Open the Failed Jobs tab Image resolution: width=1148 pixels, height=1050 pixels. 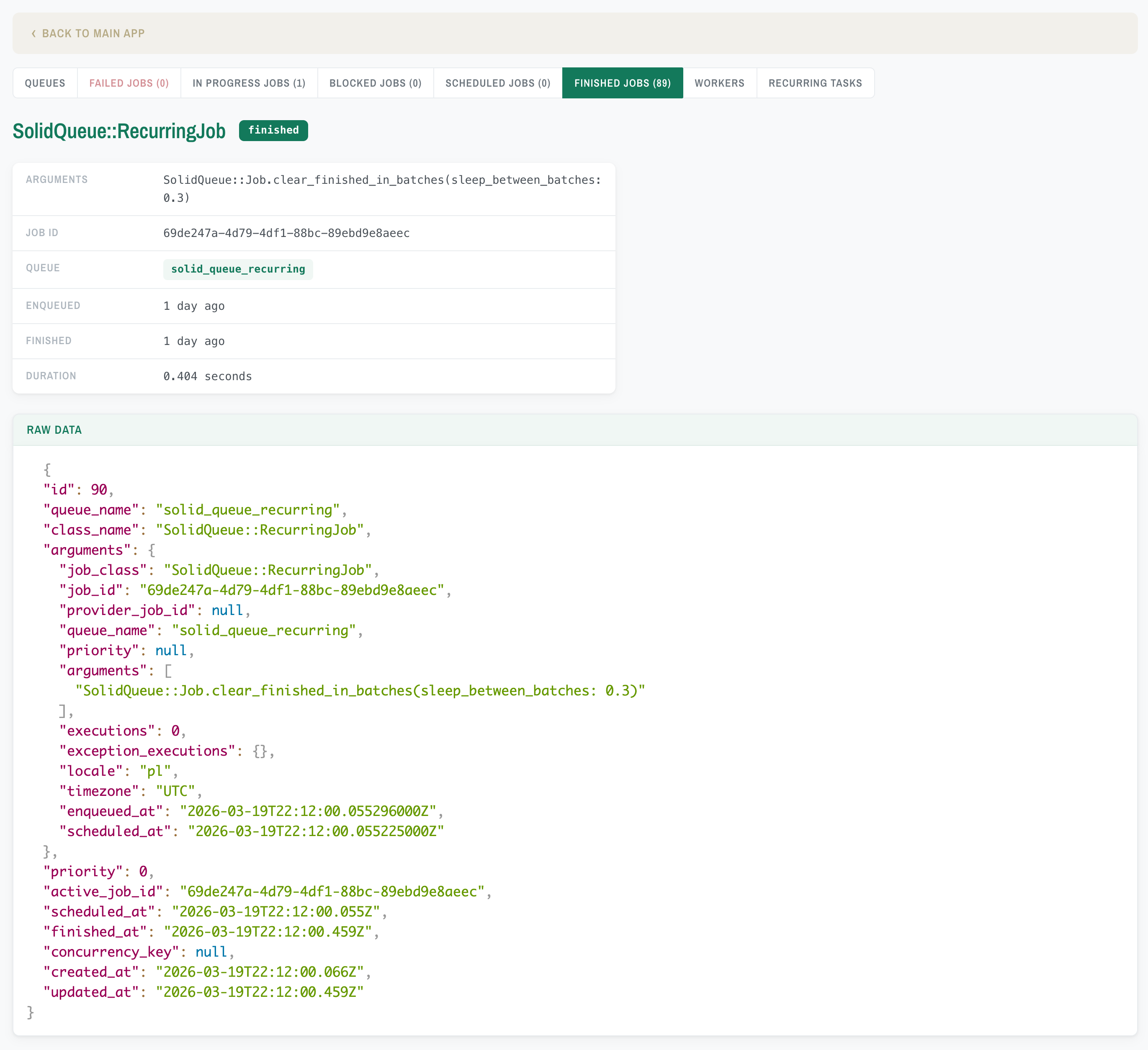[x=129, y=82]
